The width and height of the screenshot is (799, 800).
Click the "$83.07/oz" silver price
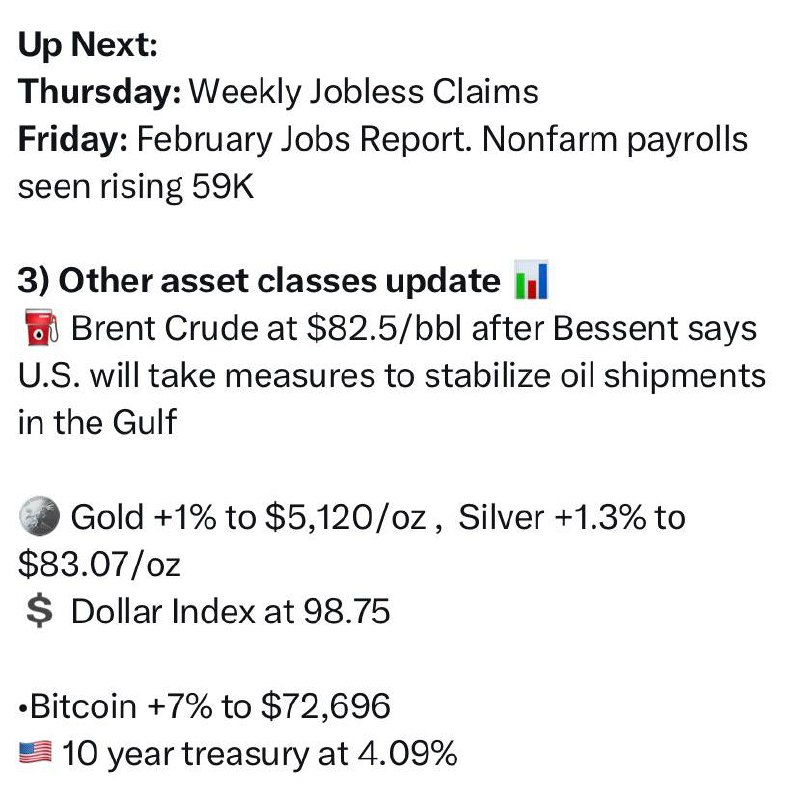[x=99, y=564]
